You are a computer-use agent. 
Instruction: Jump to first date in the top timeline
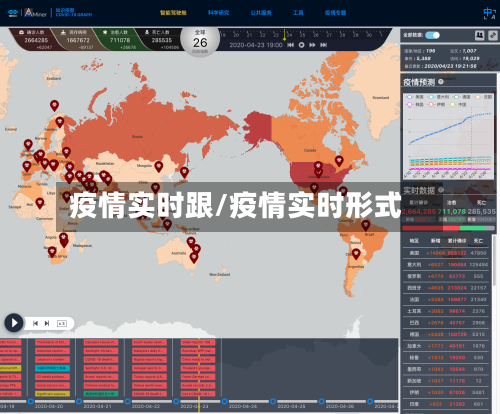pos(290,45)
